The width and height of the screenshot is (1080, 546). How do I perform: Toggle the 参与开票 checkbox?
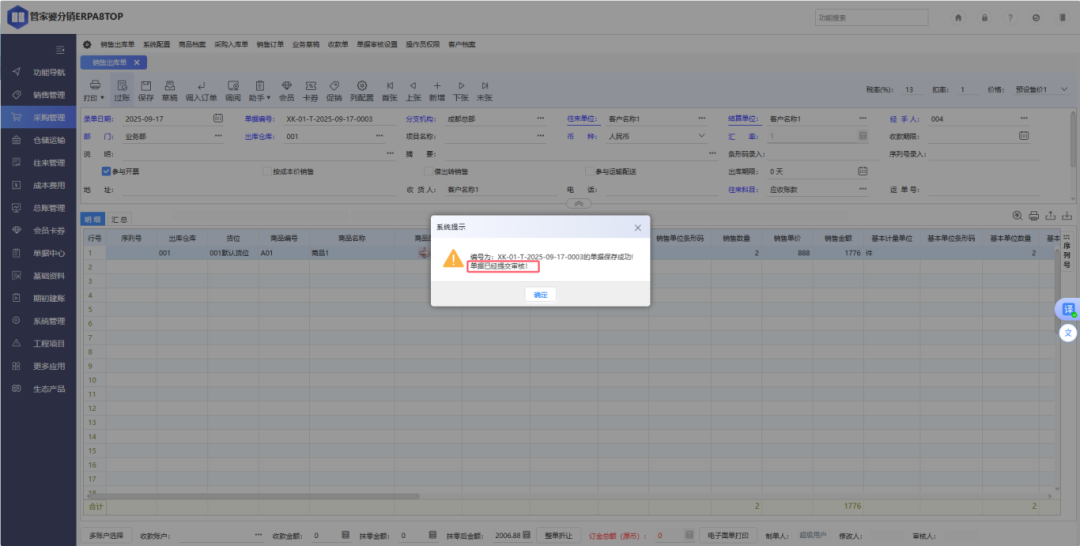(x=107, y=171)
